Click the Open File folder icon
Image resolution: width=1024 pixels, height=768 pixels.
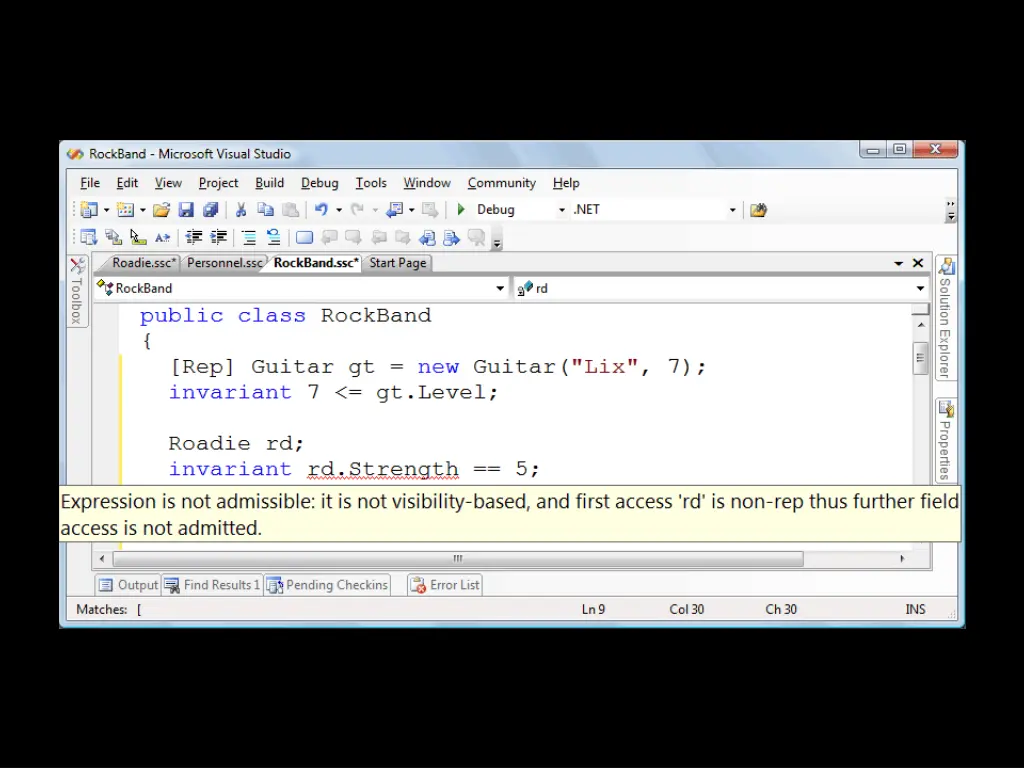(x=161, y=210)
